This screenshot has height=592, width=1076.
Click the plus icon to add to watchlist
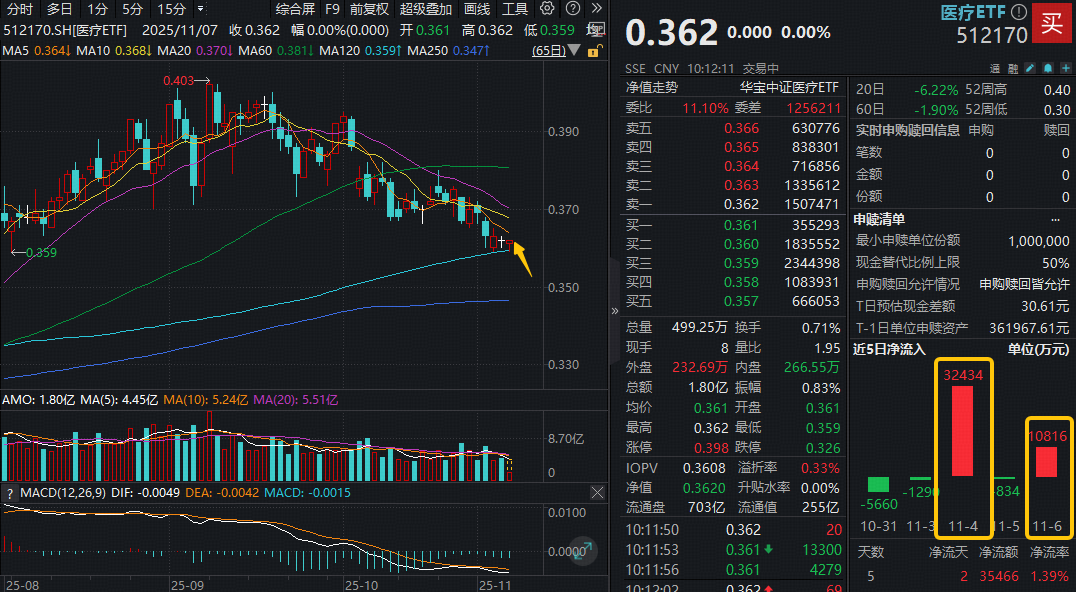tap(1065, 68)
